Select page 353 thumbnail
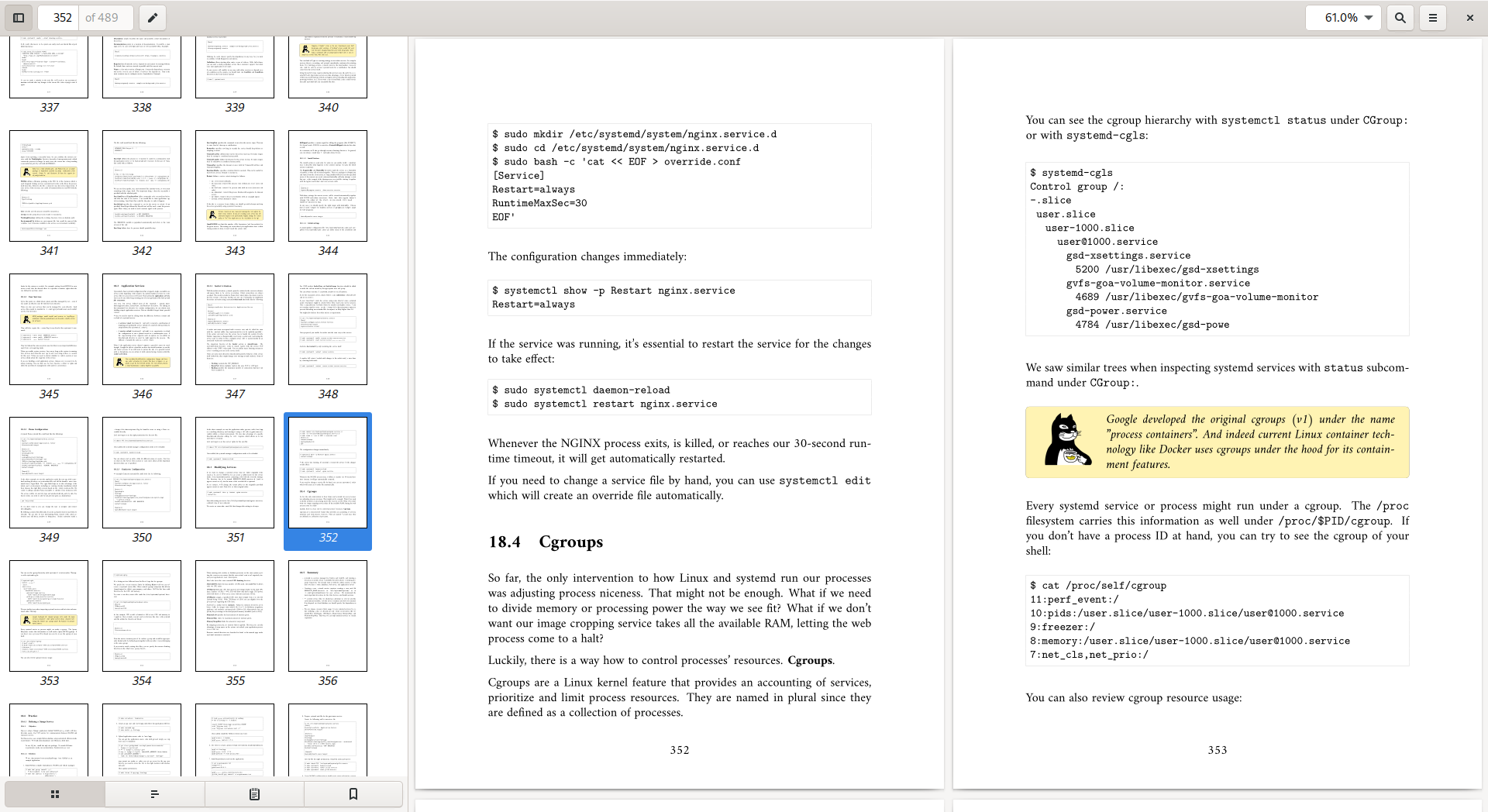Screen dimensions: 1488x812 (x=49, y=616)
